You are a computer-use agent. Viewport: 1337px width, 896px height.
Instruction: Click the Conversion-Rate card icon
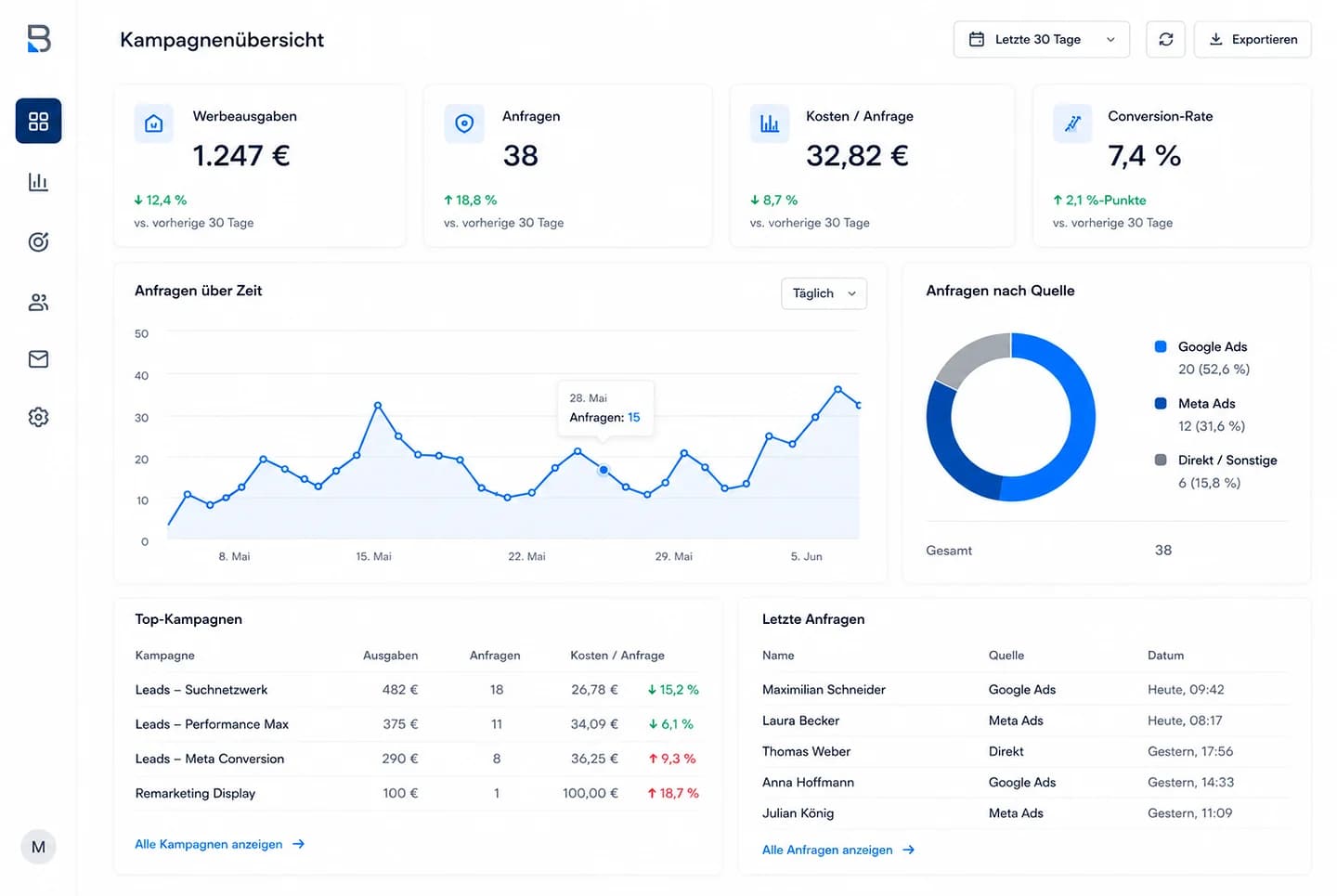click(1072, 123)
